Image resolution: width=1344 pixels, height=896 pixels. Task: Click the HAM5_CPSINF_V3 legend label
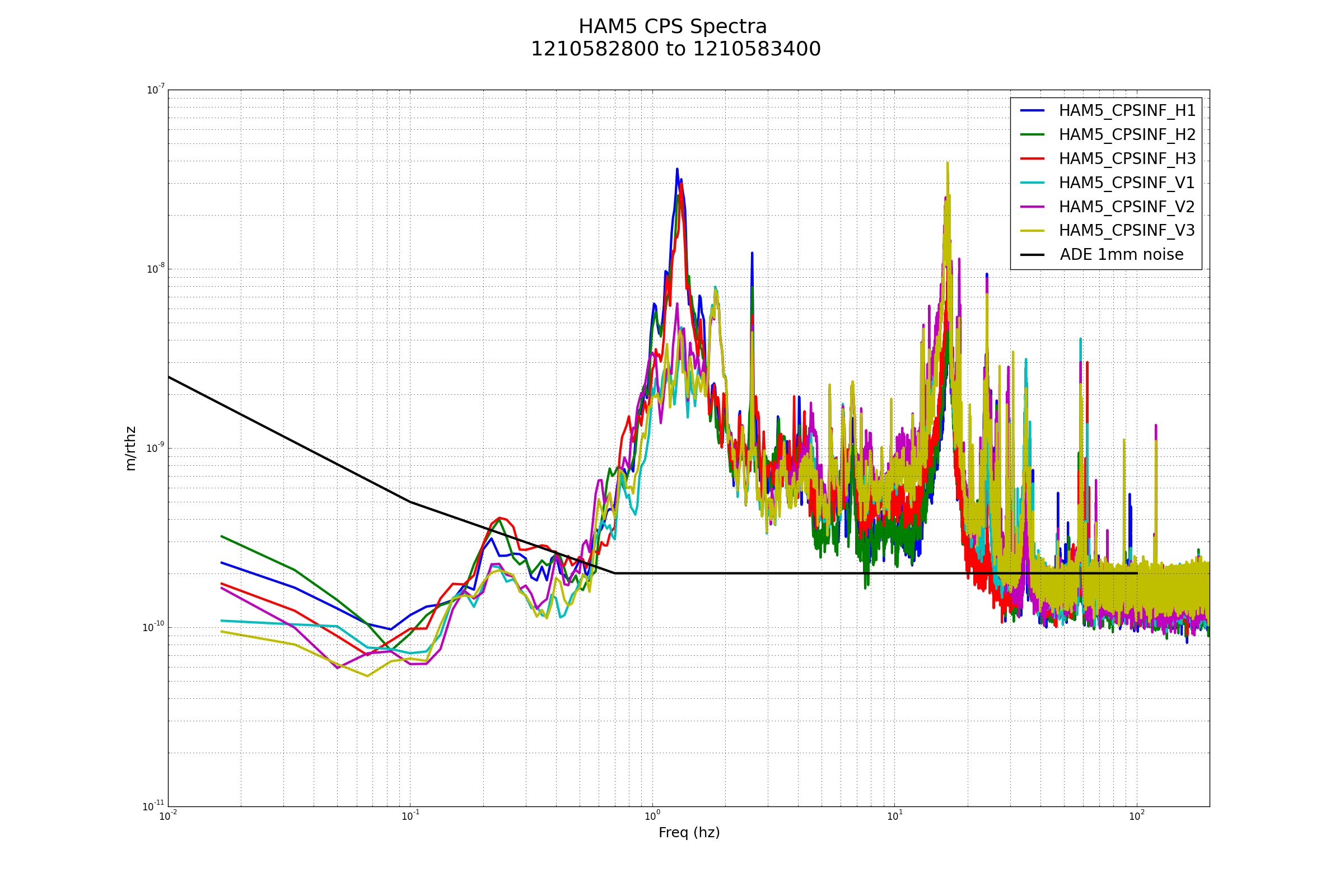click(x=1126, y=231)
